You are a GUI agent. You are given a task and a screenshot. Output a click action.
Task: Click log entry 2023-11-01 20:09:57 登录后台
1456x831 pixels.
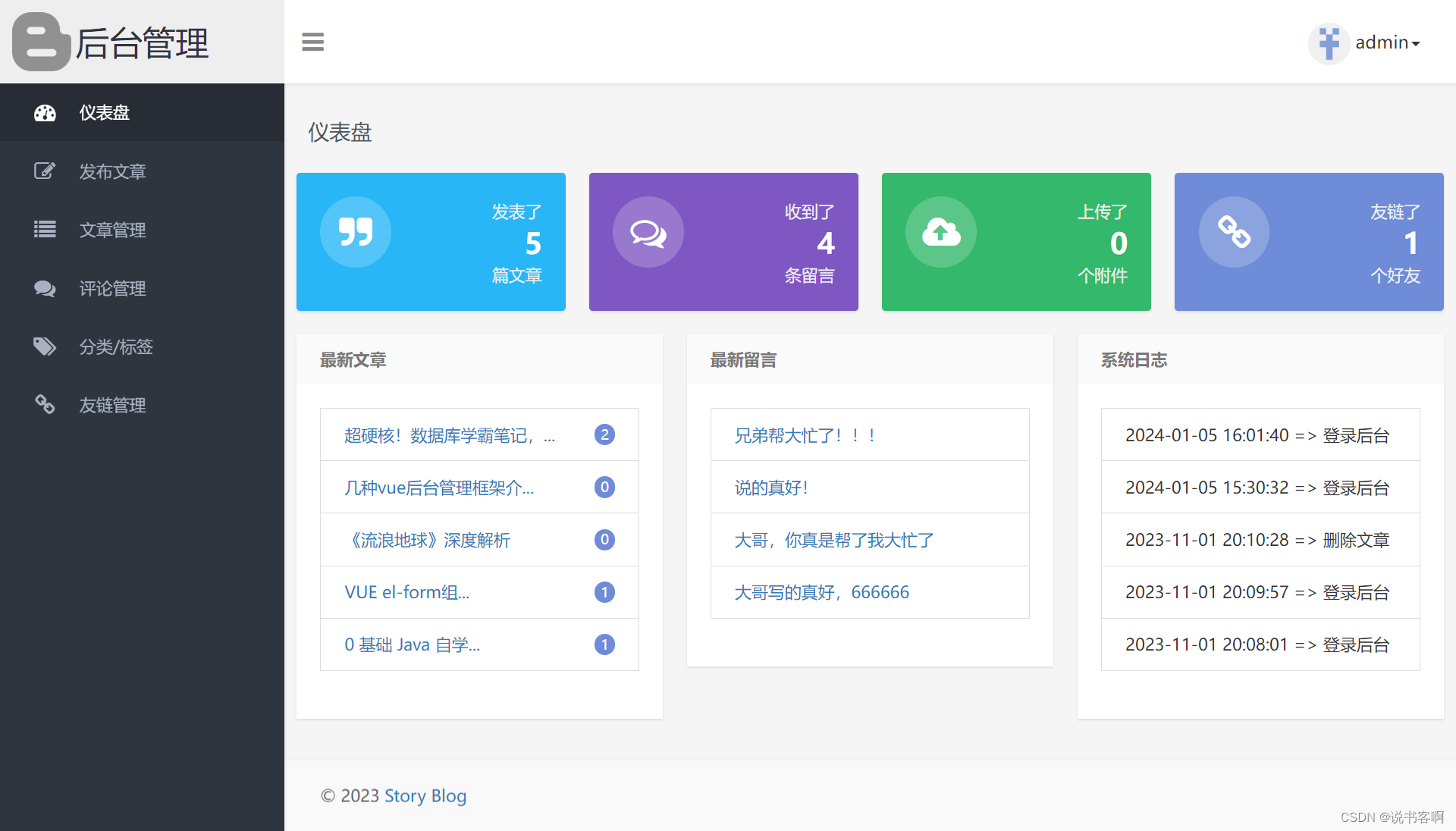[1260, 592]
